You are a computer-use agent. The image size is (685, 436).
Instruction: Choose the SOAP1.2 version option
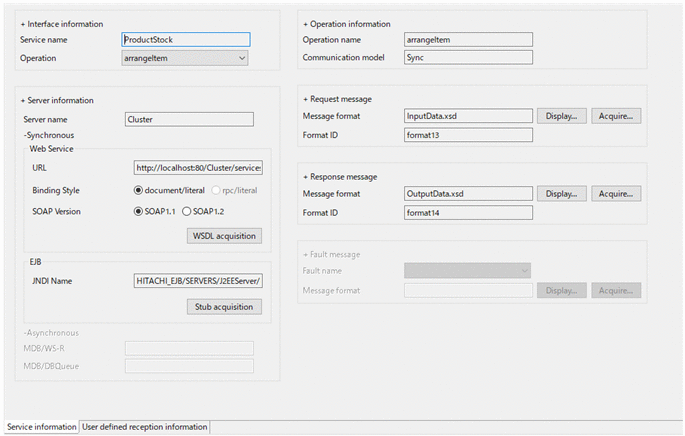click(x=186, y=211)
